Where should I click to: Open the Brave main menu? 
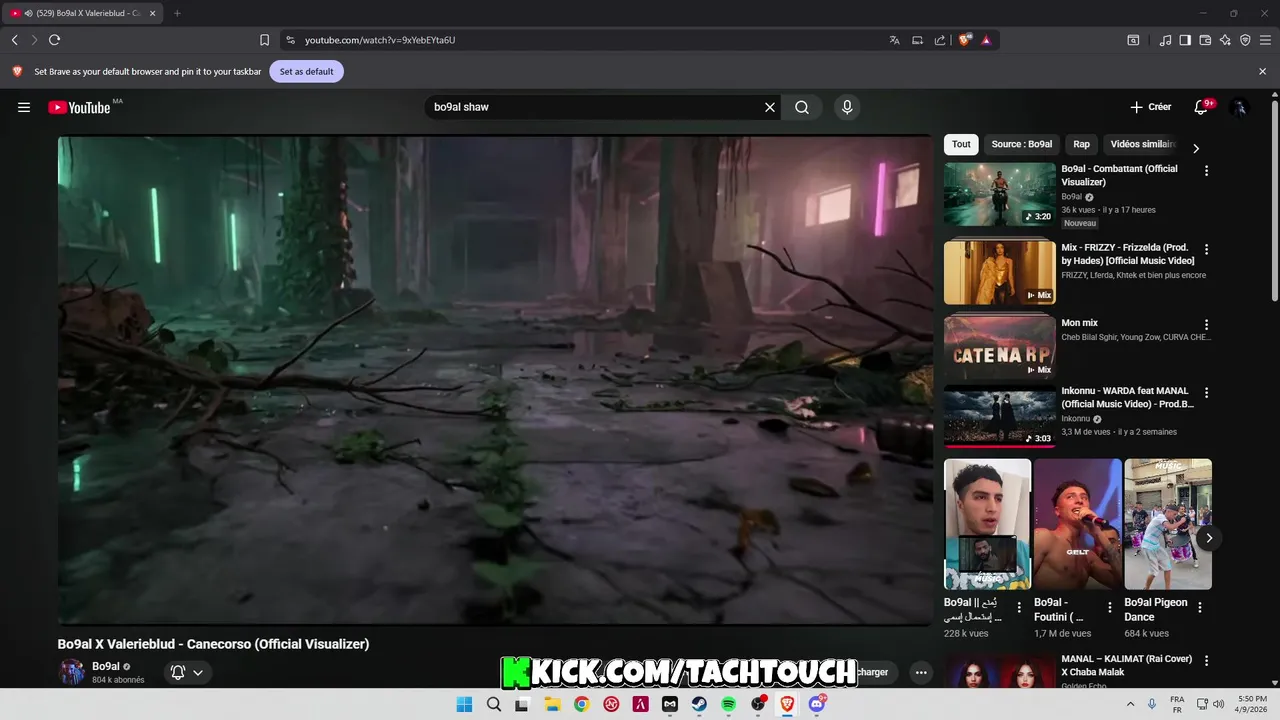point(1265,40)
